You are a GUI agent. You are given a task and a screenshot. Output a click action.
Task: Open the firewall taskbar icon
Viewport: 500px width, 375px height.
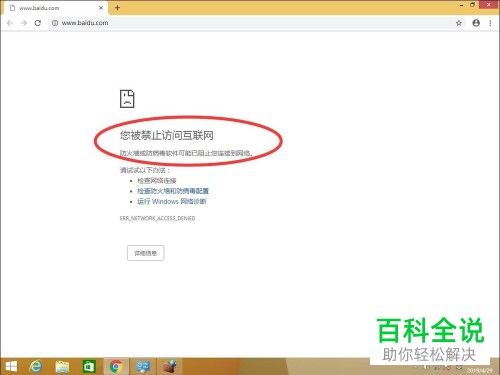170,367
